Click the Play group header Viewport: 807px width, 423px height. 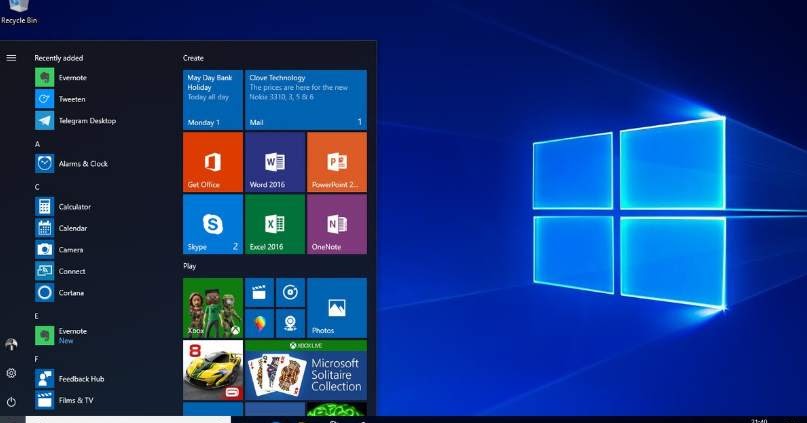click(x=189, y=266)
